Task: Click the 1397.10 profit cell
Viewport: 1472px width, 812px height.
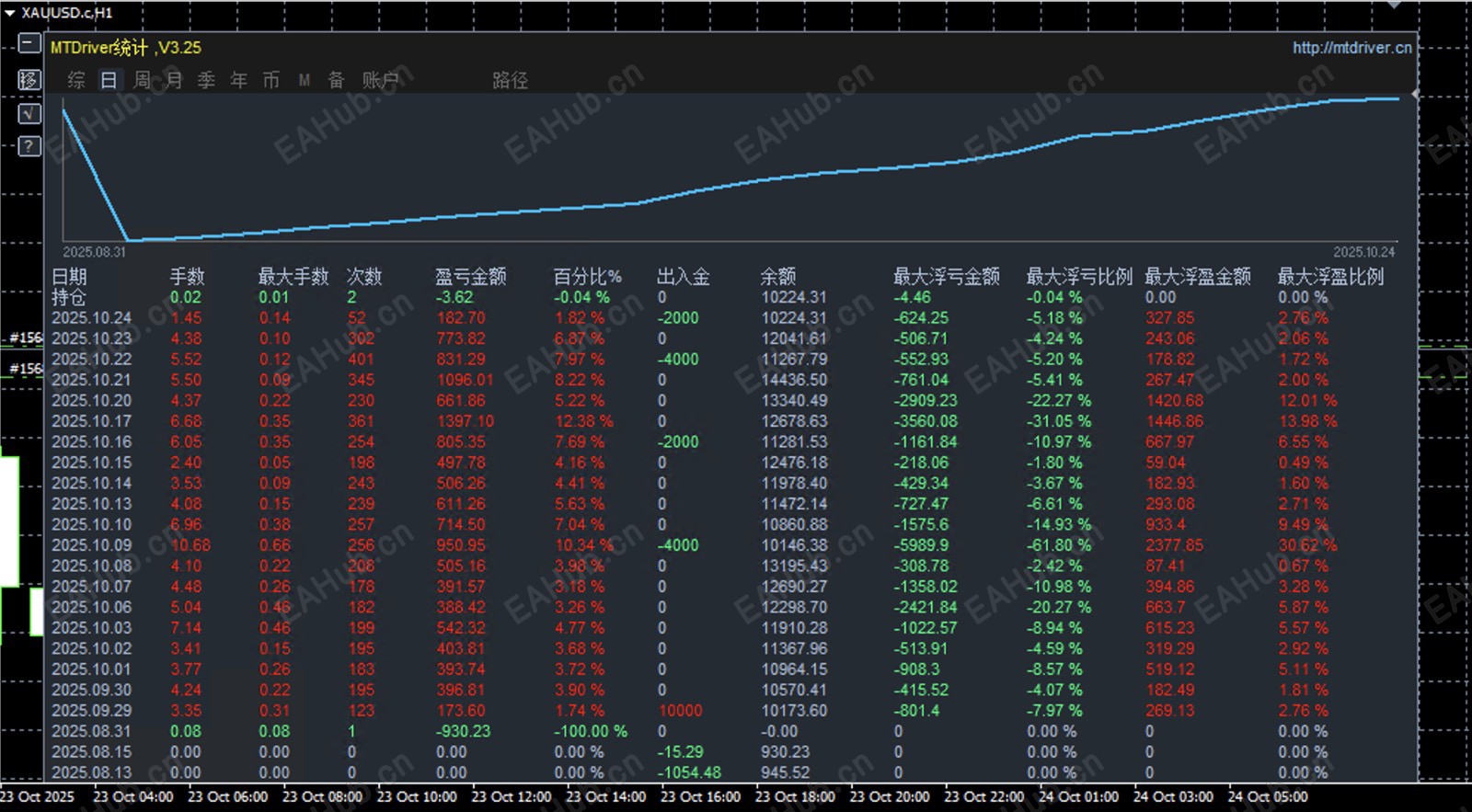Action: point(465,421)
